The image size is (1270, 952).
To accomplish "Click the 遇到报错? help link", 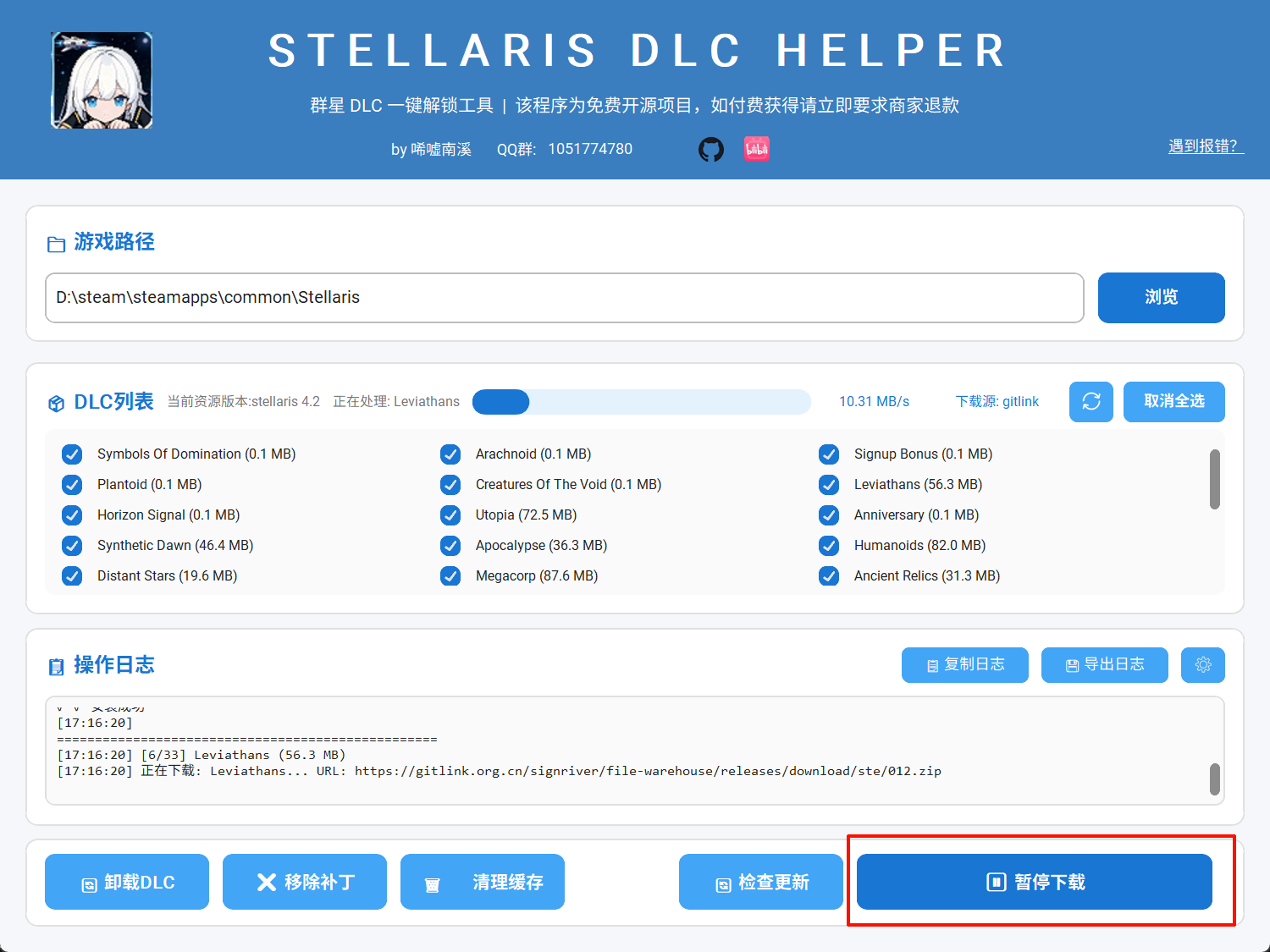I will point(1206,146).
